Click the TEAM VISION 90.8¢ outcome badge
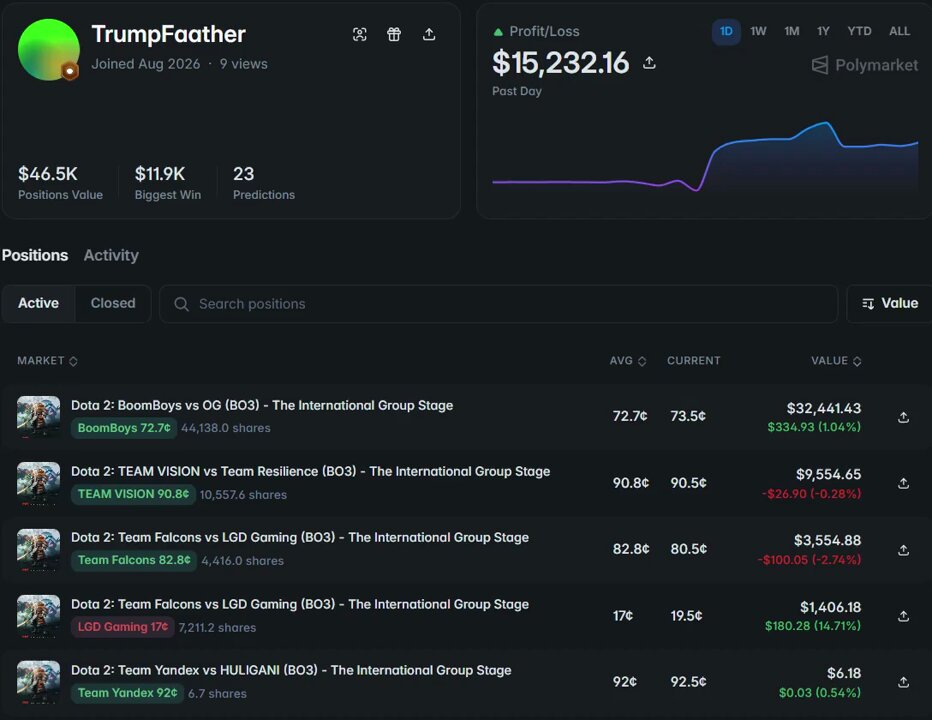 pos(133,494)
